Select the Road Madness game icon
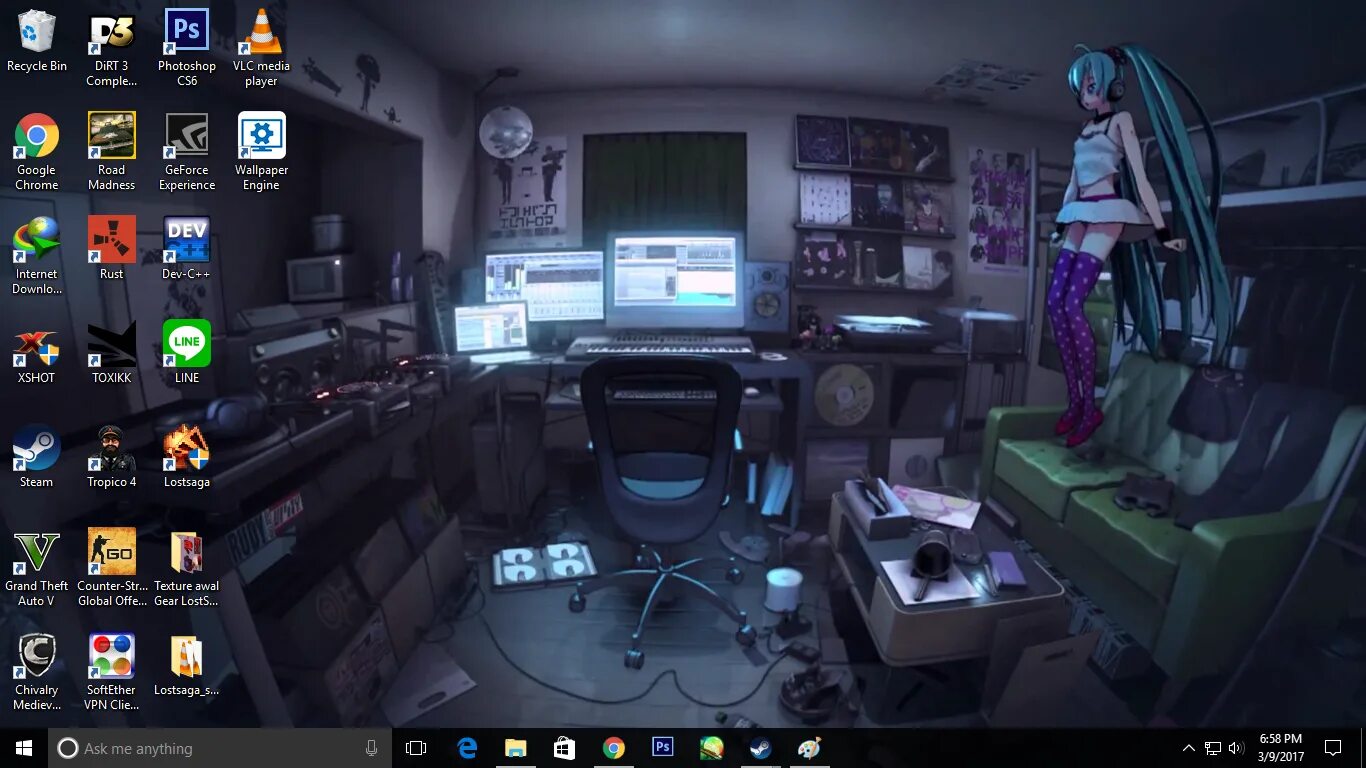 (112, 153)
